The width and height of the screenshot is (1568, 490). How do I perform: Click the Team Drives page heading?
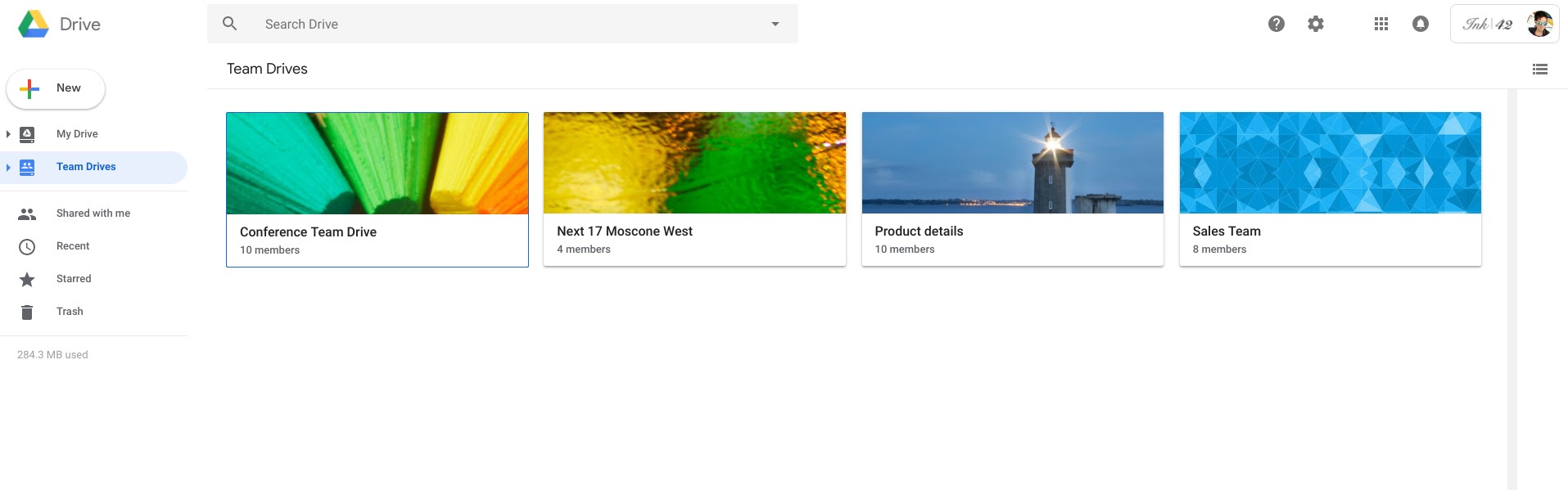point(267,69)
